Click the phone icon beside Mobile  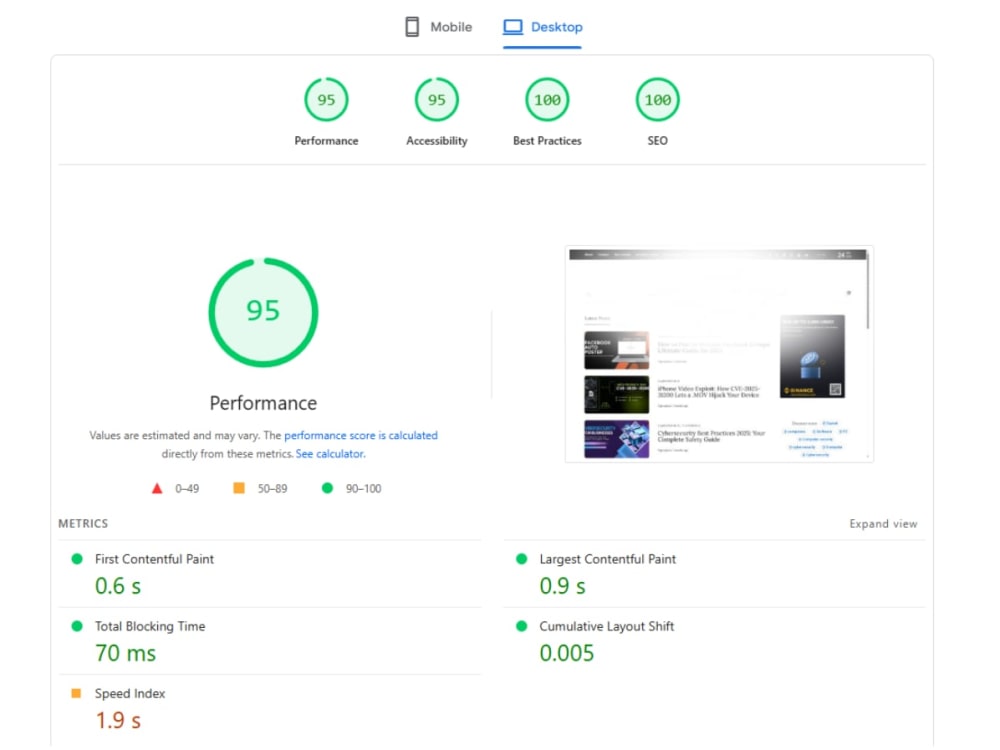tap(413, 27)
